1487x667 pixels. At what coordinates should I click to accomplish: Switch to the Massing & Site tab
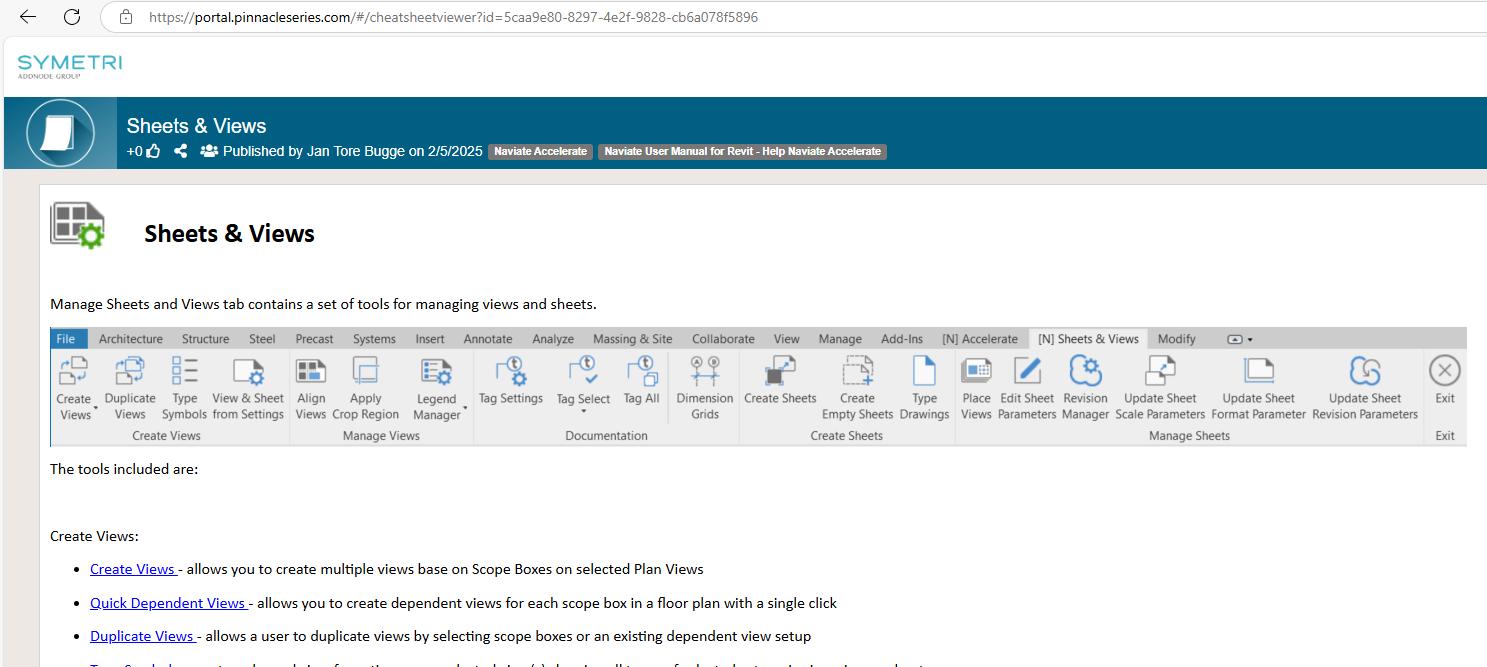(633, 339)
